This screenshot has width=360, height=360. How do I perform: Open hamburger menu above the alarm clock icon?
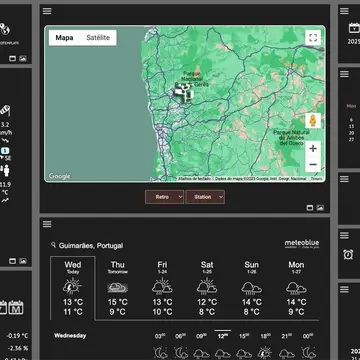click(344, 236)
